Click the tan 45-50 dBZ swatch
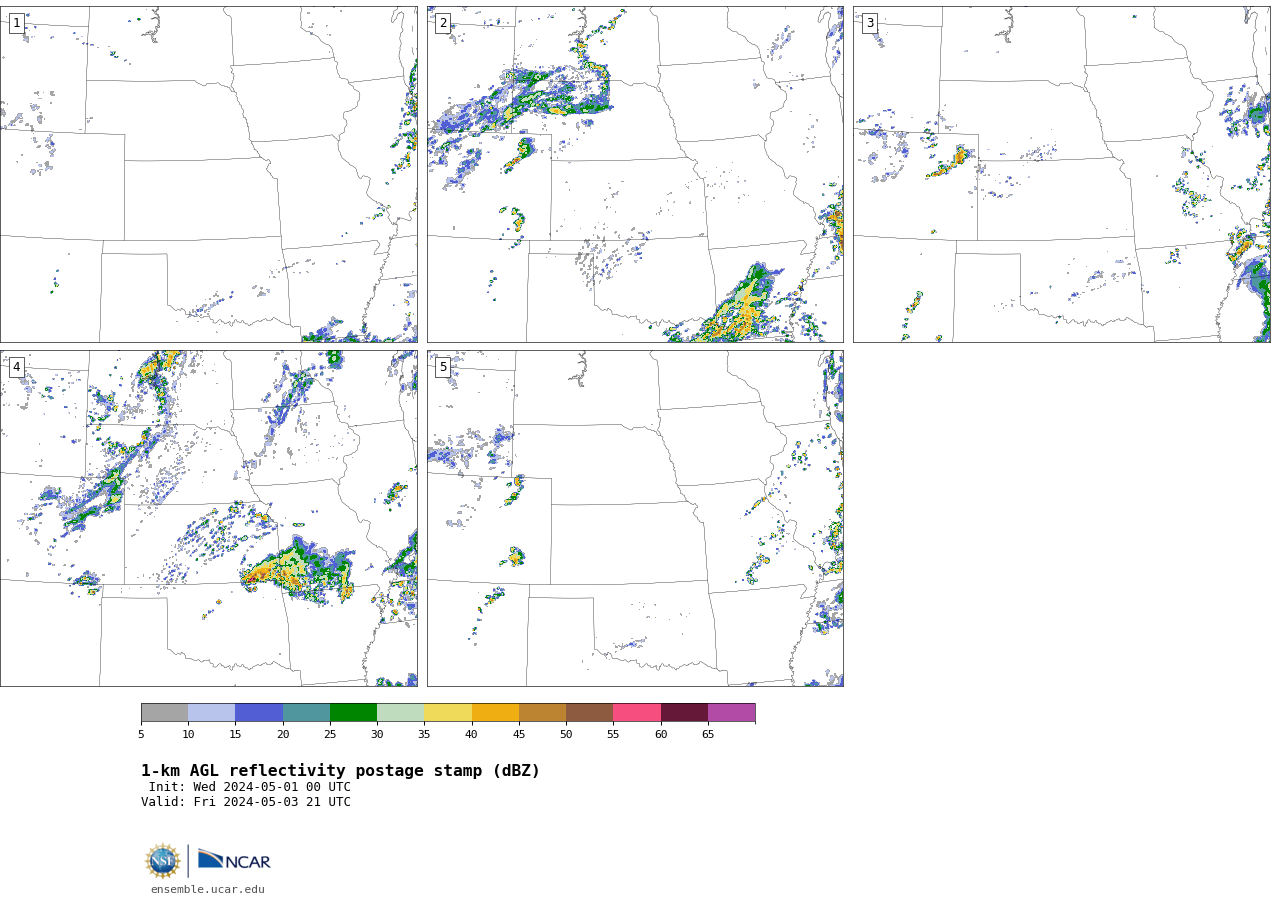Viewport: 1280px width, 901px height. (542, 712)
